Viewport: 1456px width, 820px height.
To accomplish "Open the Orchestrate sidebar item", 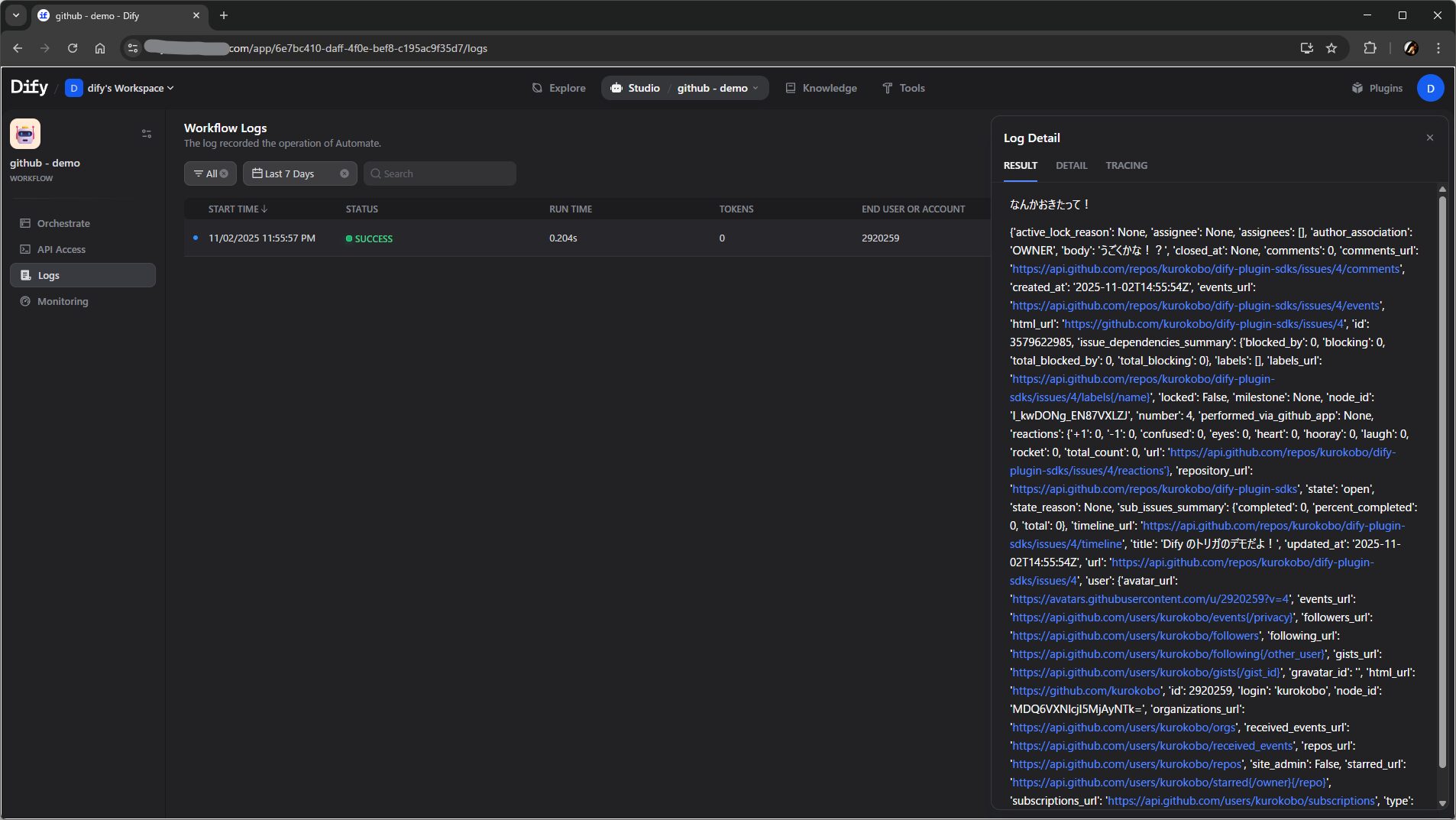I will pyautogui.click(x=63, y=223).
